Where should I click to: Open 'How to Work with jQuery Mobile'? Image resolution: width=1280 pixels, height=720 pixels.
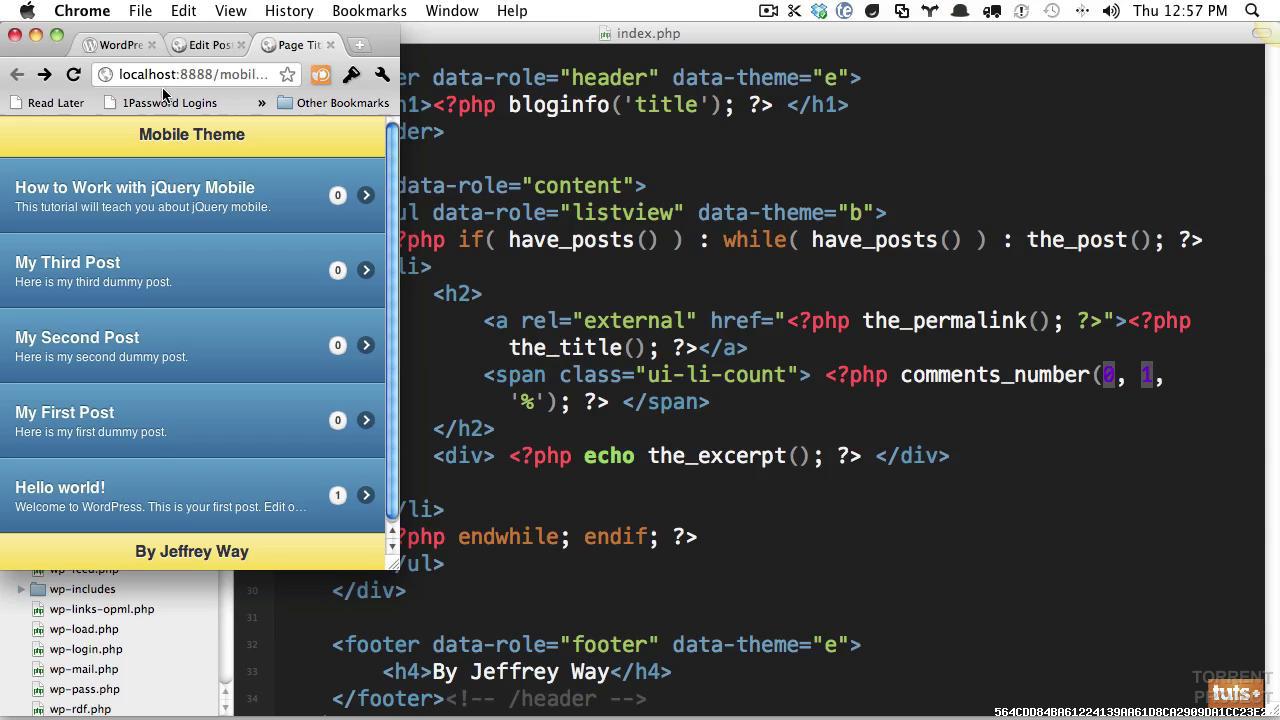135,187
